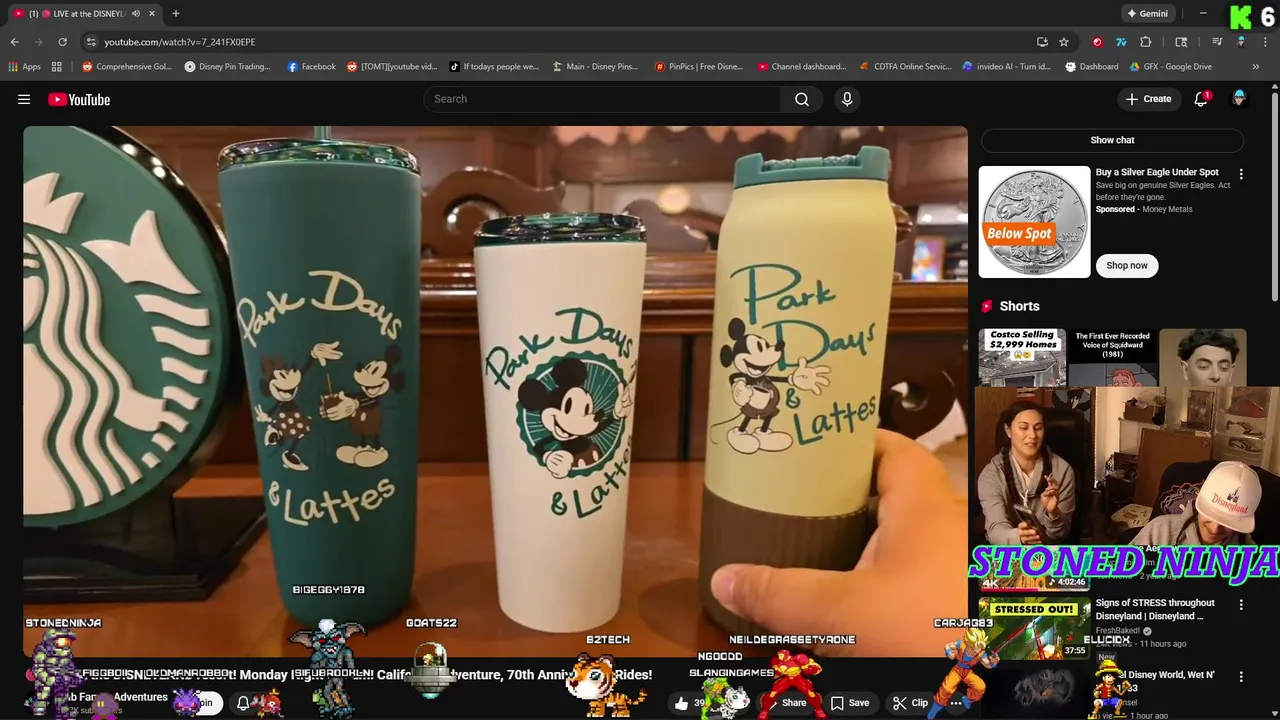This screenshot has height=720, width=1280.
Task: Click Shop now on the ad
Action: tap(1127, 265)
